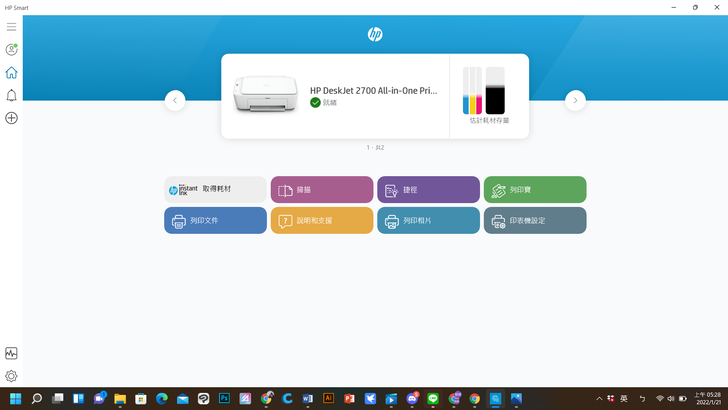Open the account profile icon in sidebar
Screen dimensions: 728x410
12,49
